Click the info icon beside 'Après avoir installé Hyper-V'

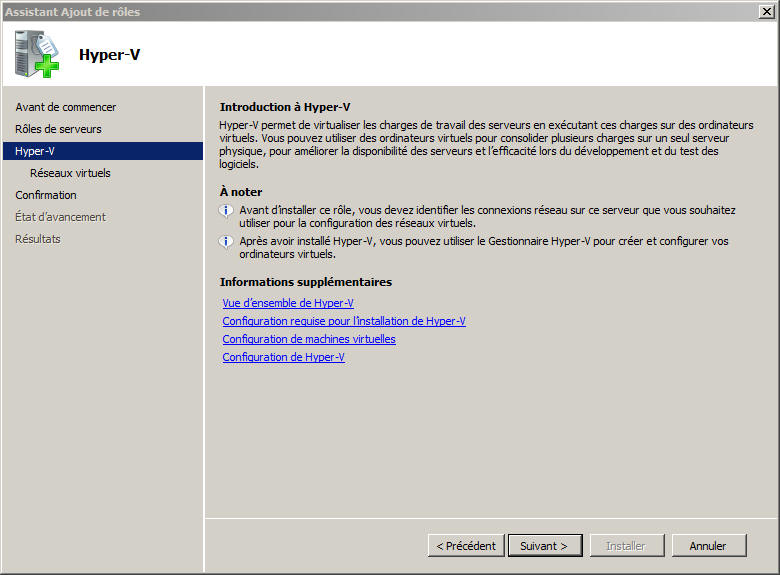click(x=226, y=242)
